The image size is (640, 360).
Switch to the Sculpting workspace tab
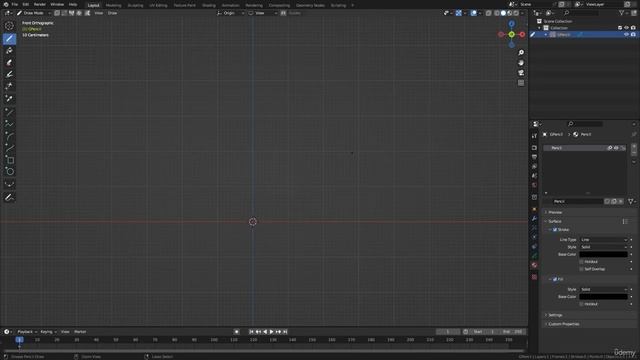135,5
